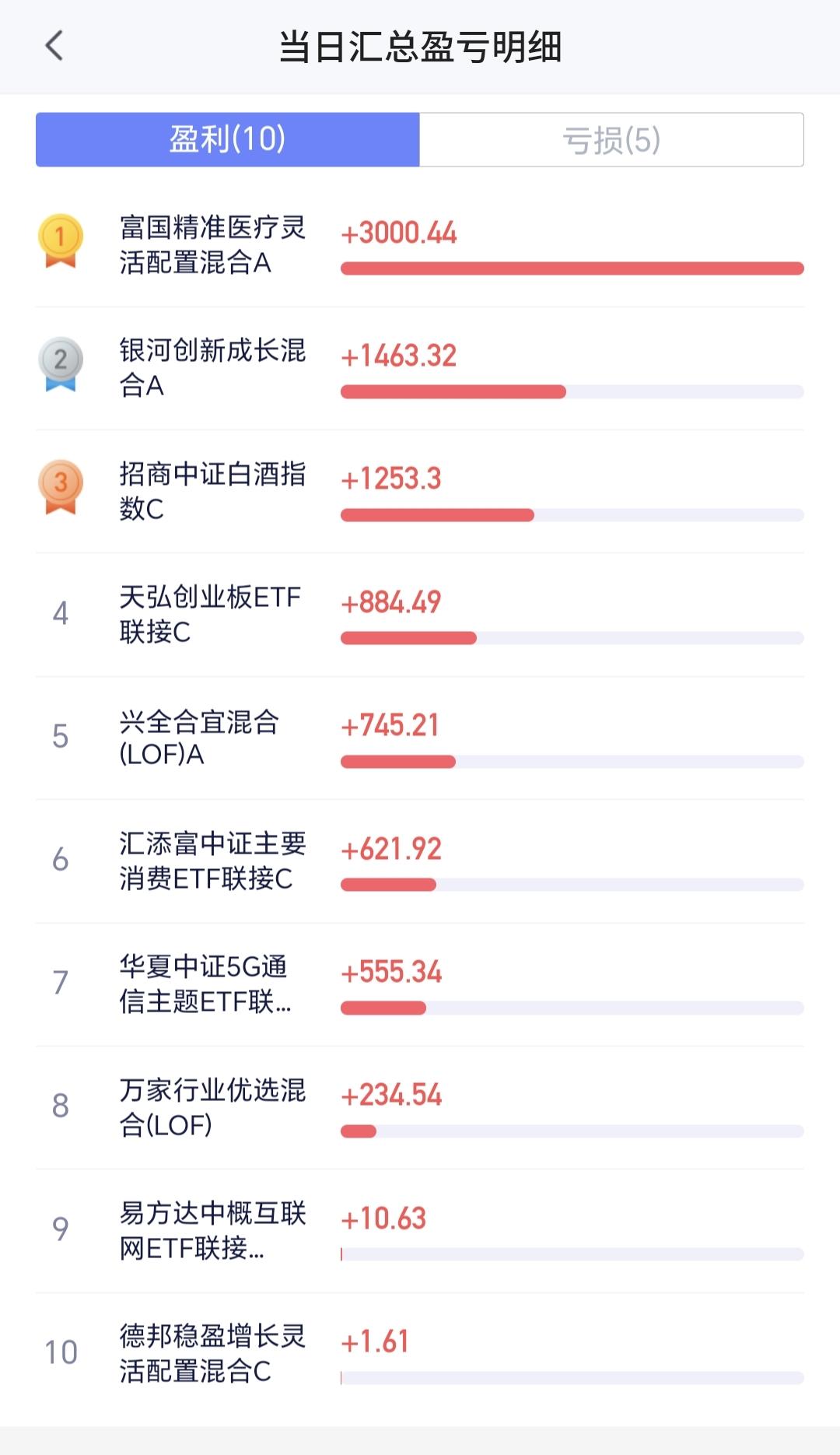Click the +234.54 profit progress bar
This screenshot has width=840, height=1455.
pos(572,1131)
